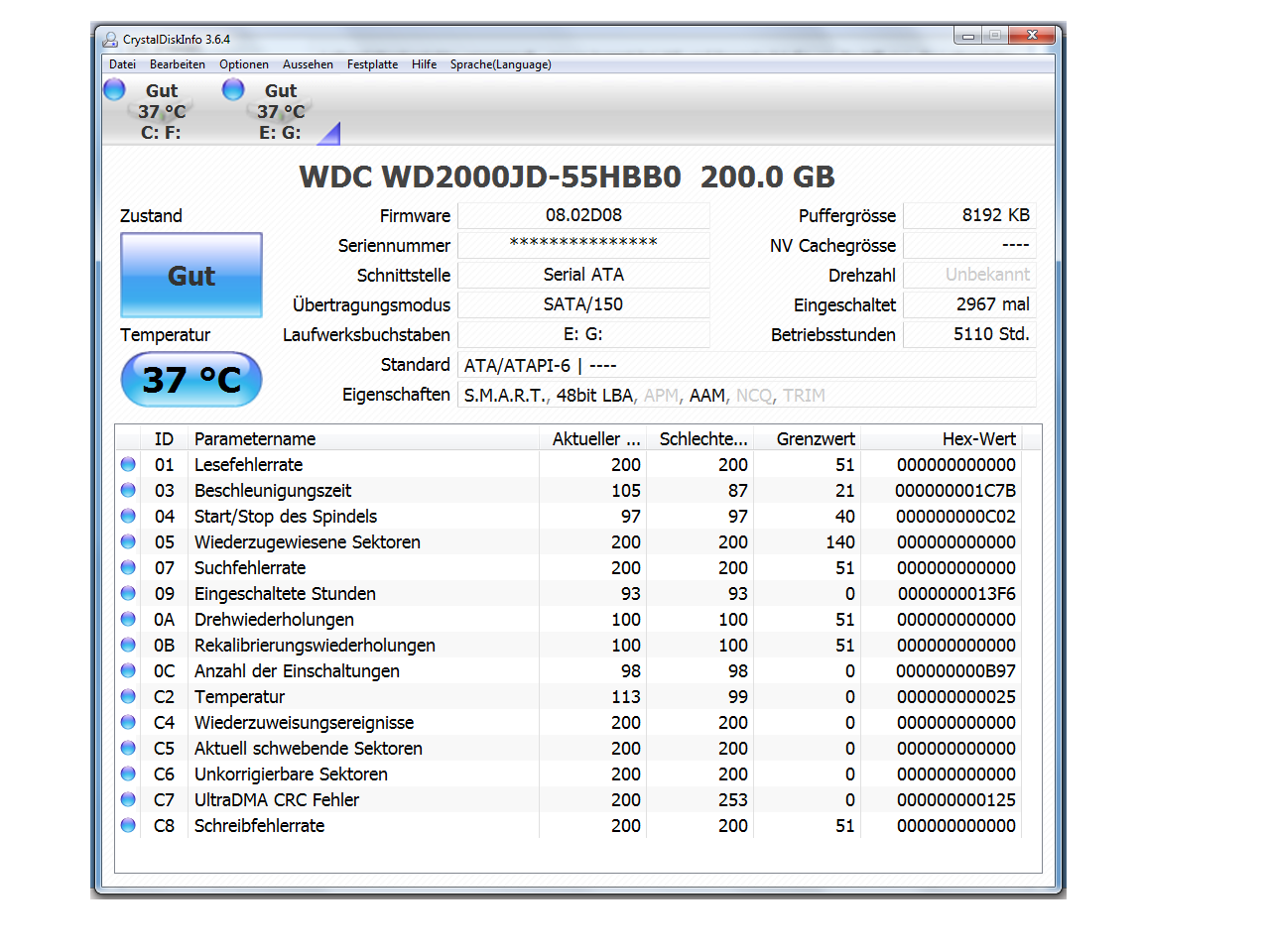Image resolution: width=1270 pixels, height=952 pixels.
Task: Click the Übertragungsmodus field SATA/150
Action: point(583,304)
